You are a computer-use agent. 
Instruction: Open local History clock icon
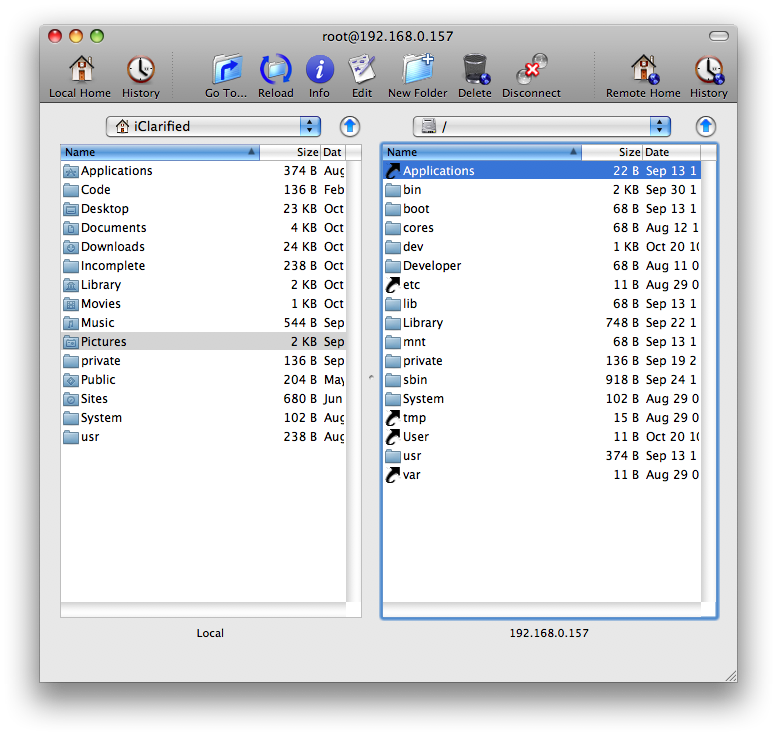(x=140, y=70)
